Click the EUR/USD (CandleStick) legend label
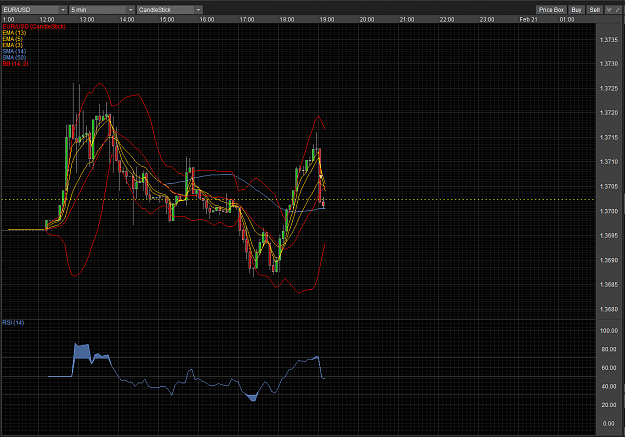The image size is (625, 437). pyautogui.click(x=34, y=26)
